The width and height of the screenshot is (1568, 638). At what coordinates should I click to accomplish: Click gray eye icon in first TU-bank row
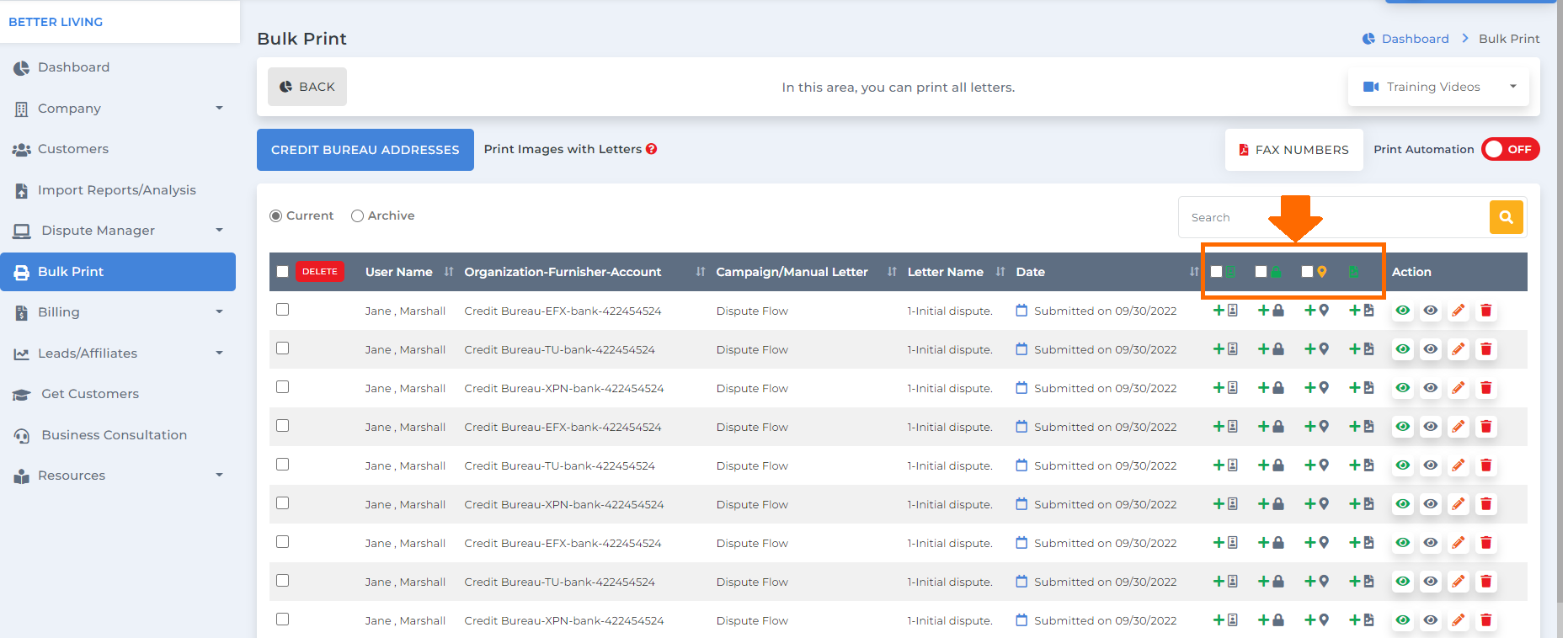(1431, 349)
